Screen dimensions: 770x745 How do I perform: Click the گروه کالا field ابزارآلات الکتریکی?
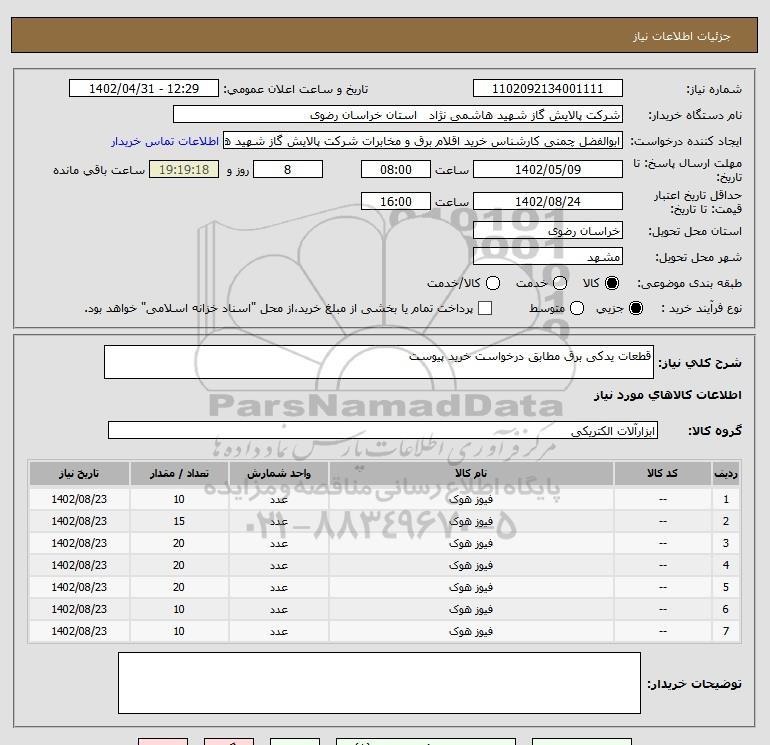[x=383, y=430]
